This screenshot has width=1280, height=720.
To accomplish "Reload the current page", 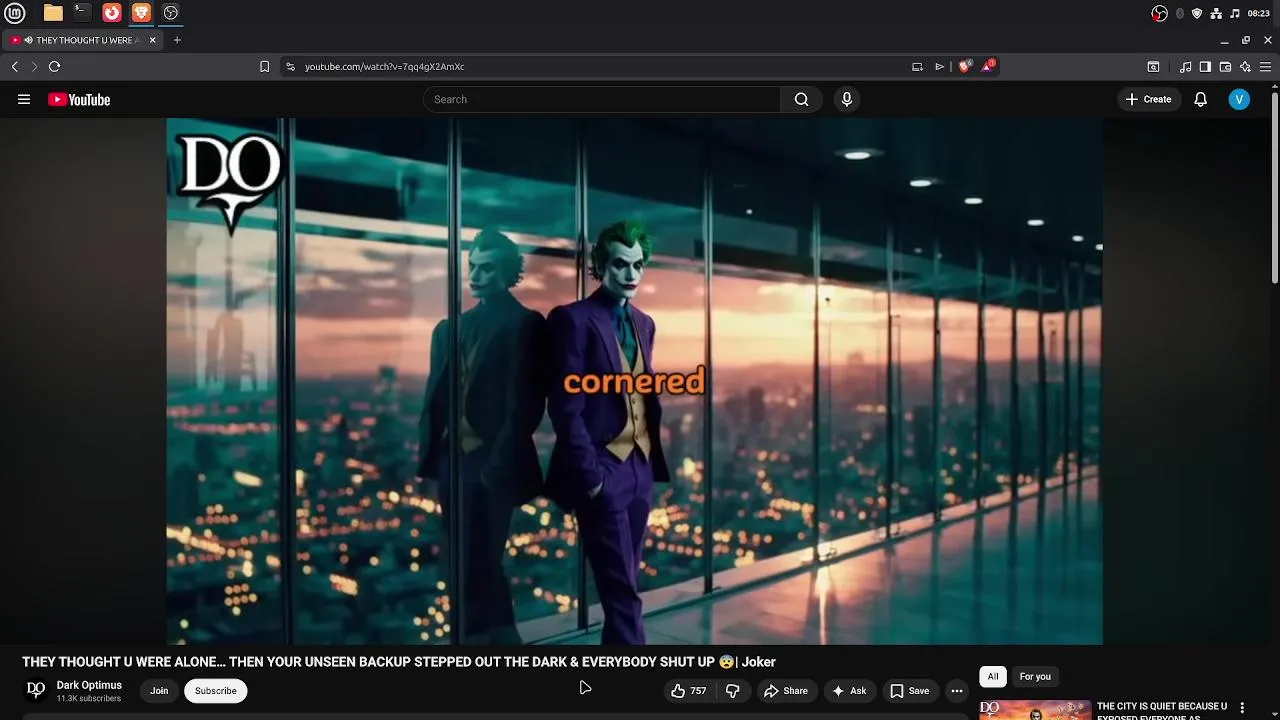I will pyautogui.click(x=54, y=66).
